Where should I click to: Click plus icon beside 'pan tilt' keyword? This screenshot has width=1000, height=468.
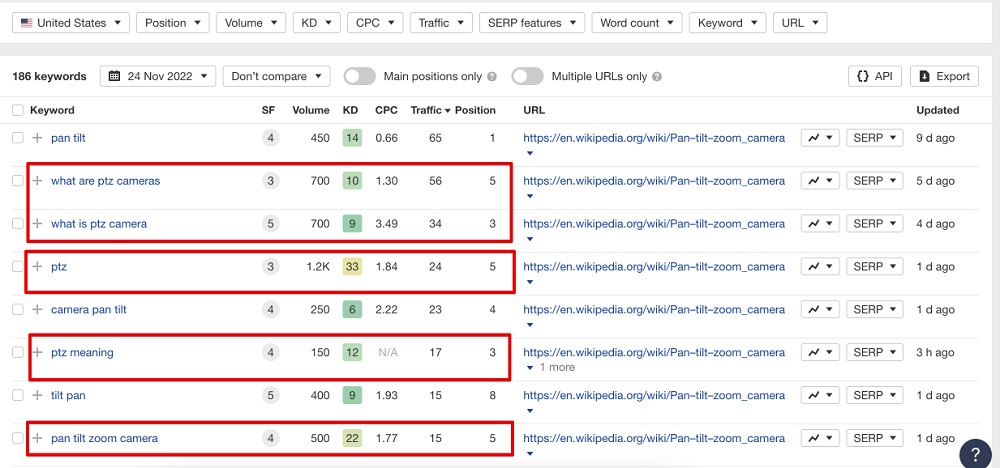pyautogui.click(x=38, y=138)
